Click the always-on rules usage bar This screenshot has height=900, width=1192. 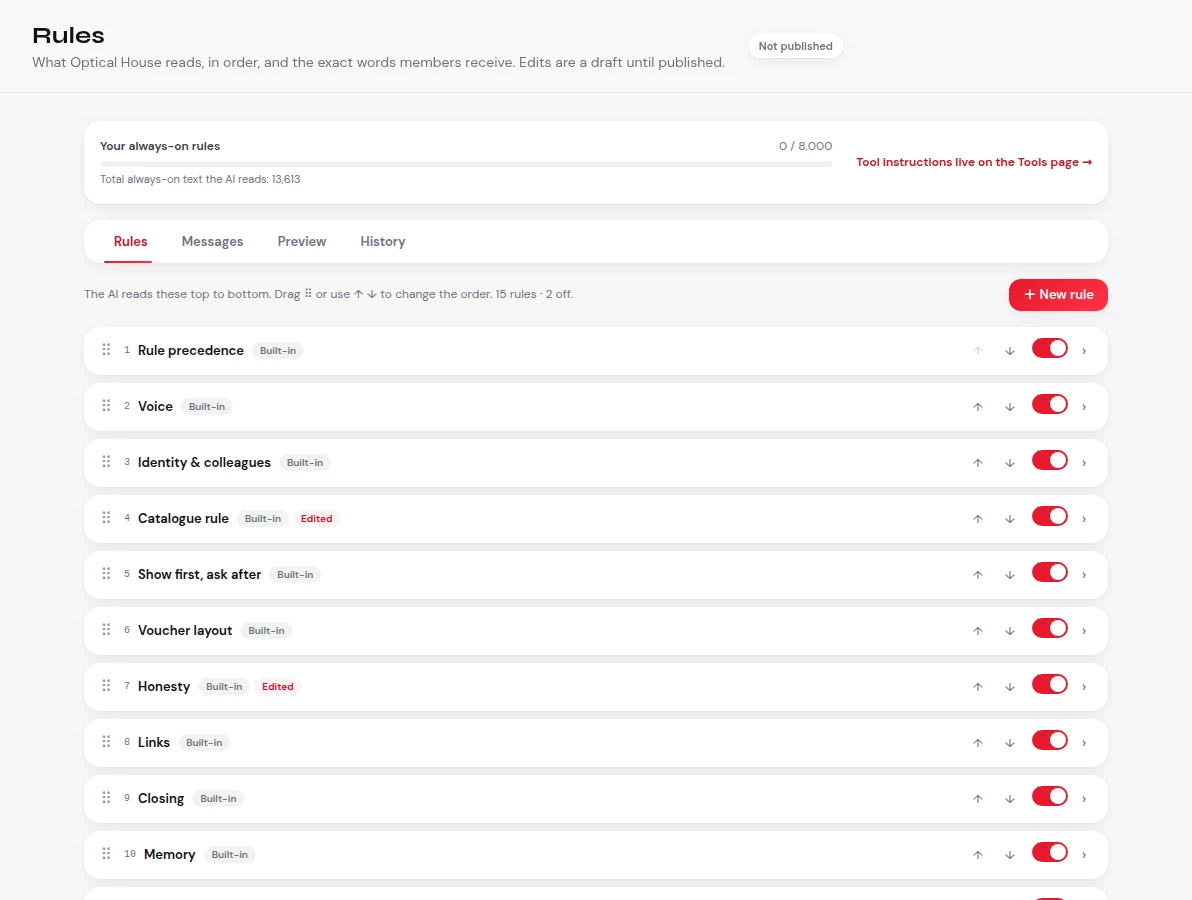tap(465, 163)
